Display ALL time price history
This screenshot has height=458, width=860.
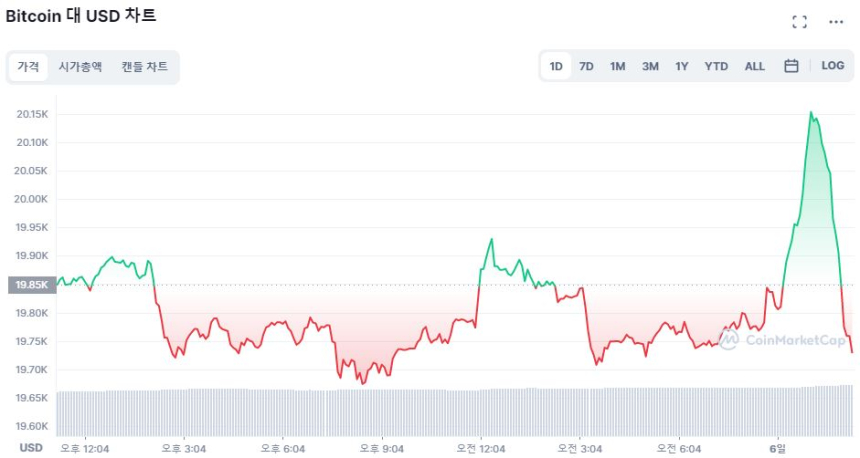pyautogui.click(x=755, y=66)
